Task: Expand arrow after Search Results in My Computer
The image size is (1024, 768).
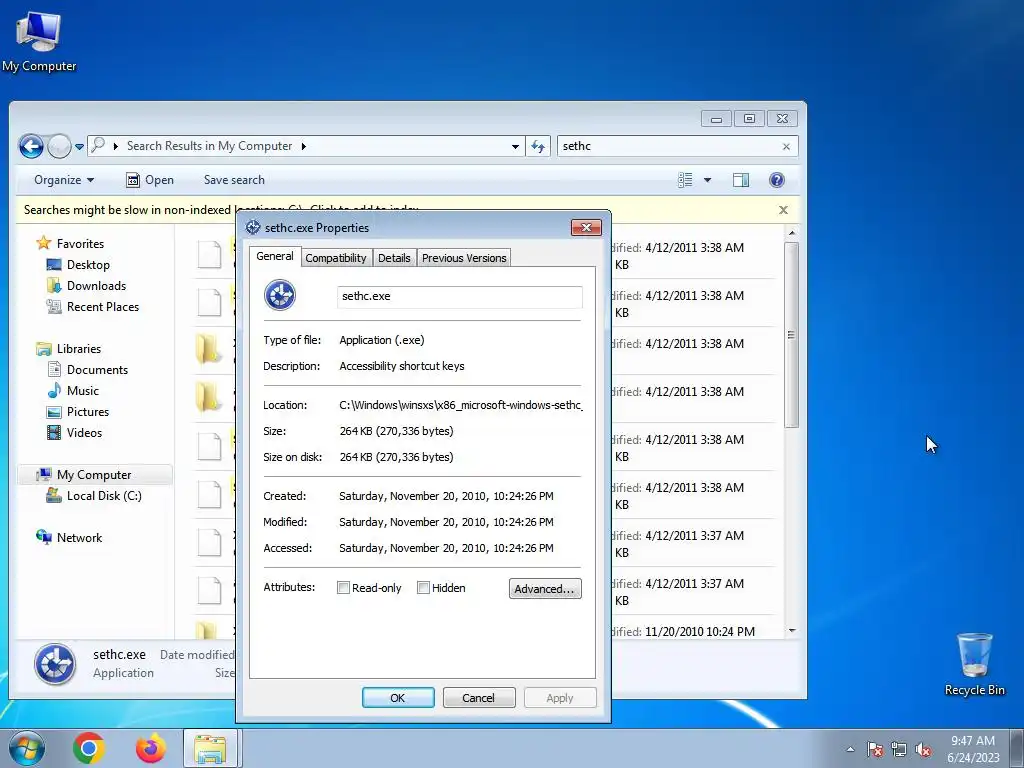Action: pyautogui.click(x=304, y=146)
